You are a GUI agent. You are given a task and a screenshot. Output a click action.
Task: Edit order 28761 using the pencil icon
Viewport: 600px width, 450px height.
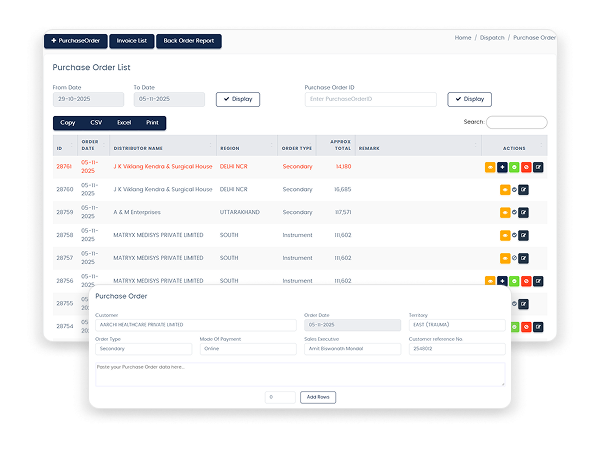tap(538, 167)
